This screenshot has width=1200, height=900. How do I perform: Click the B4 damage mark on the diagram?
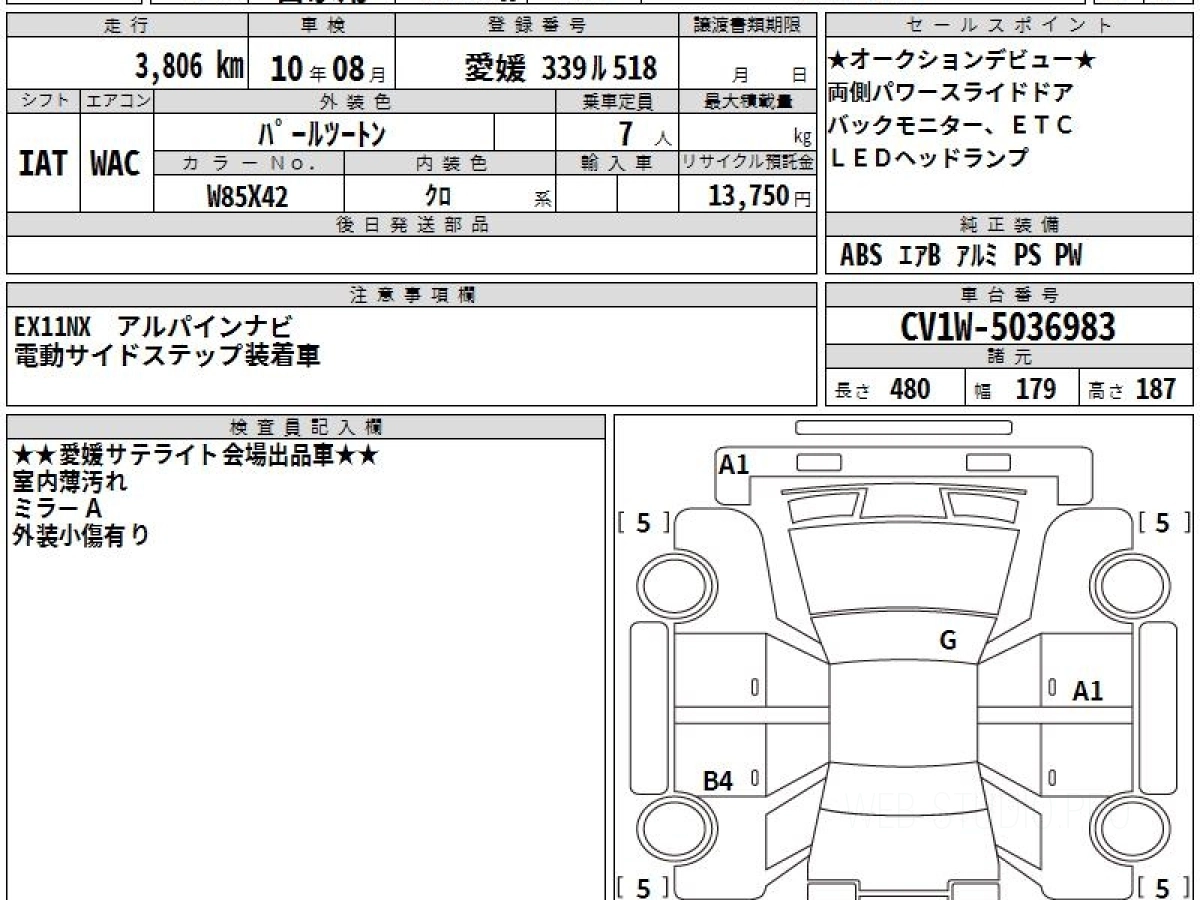coord(717,781)
